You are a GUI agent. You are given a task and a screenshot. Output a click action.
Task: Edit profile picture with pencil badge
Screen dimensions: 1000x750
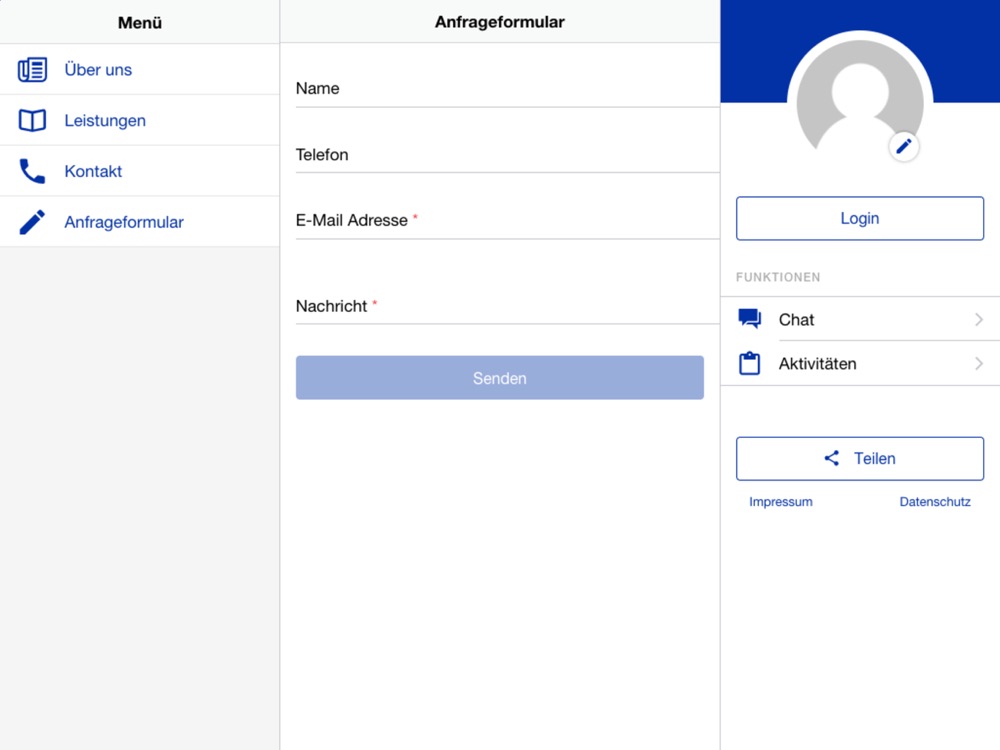(904, 147)
